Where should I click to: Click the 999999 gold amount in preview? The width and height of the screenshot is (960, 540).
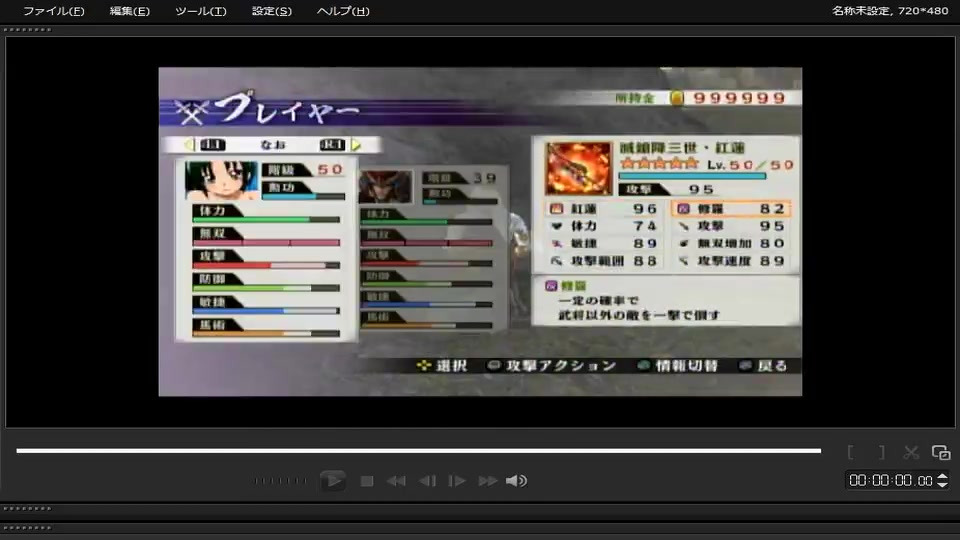739,98
